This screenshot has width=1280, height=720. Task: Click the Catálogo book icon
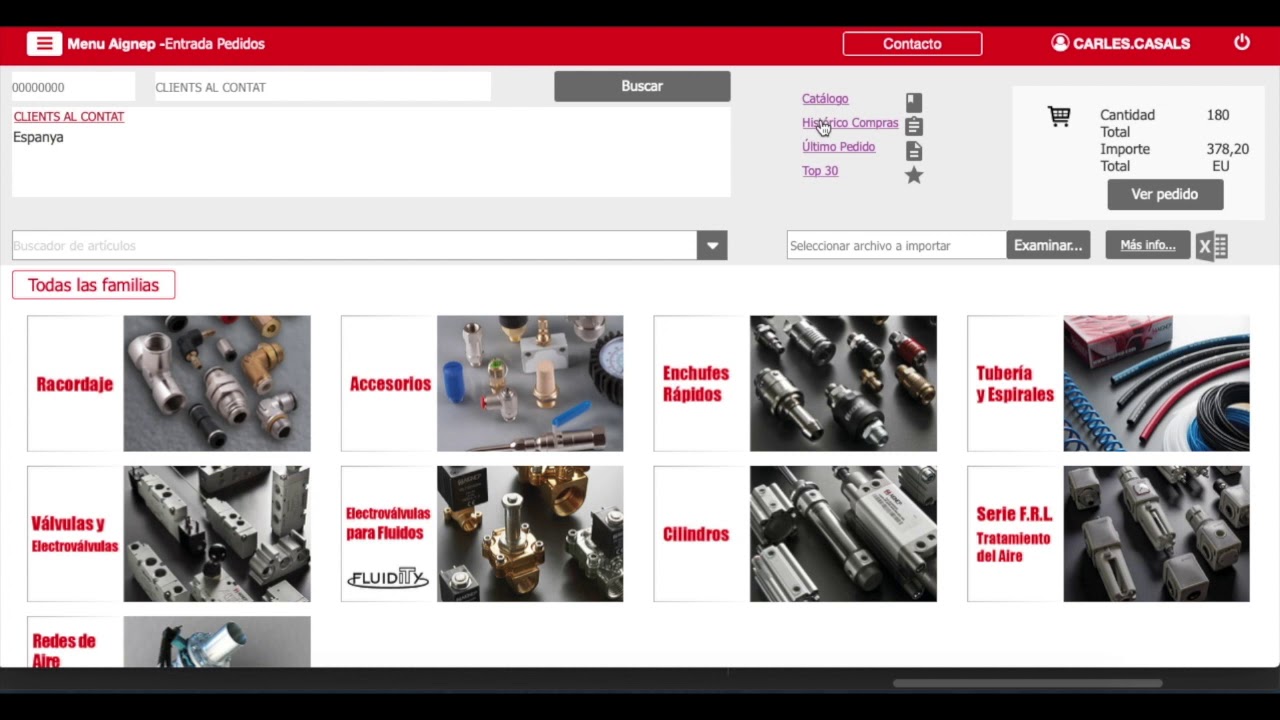(914, 102)
